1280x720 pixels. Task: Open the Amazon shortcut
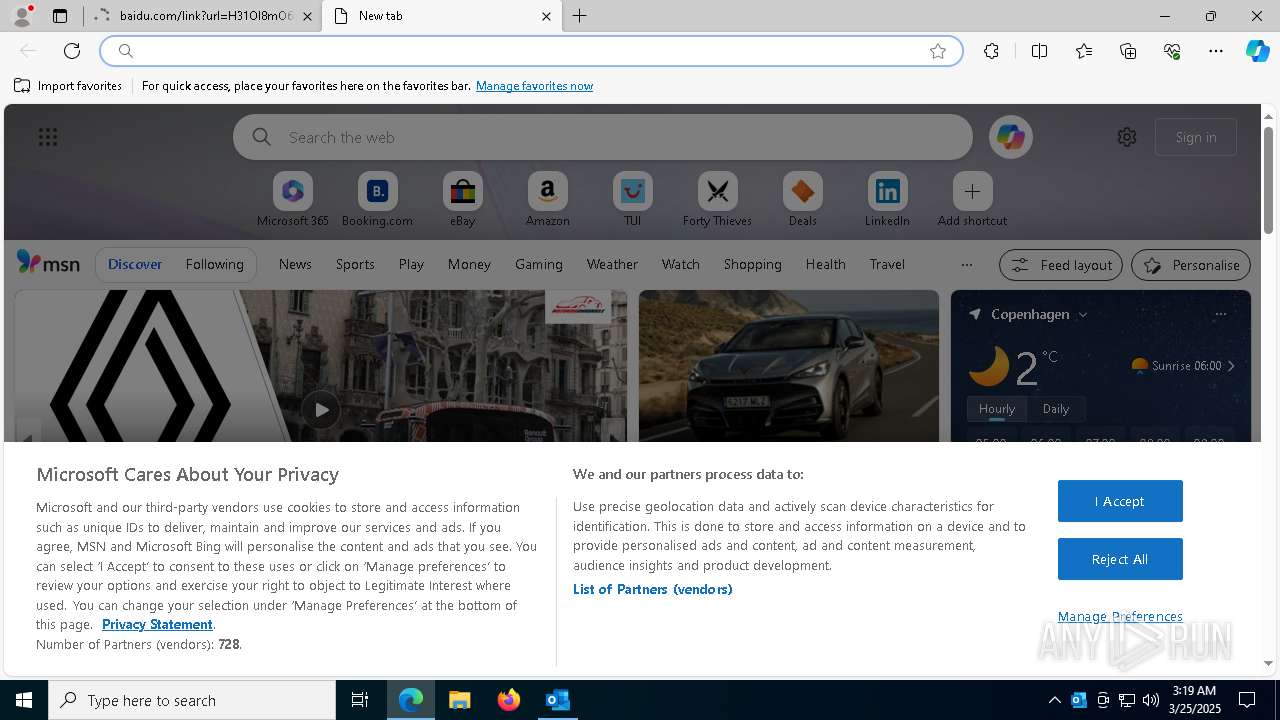(x=547, y=200)
